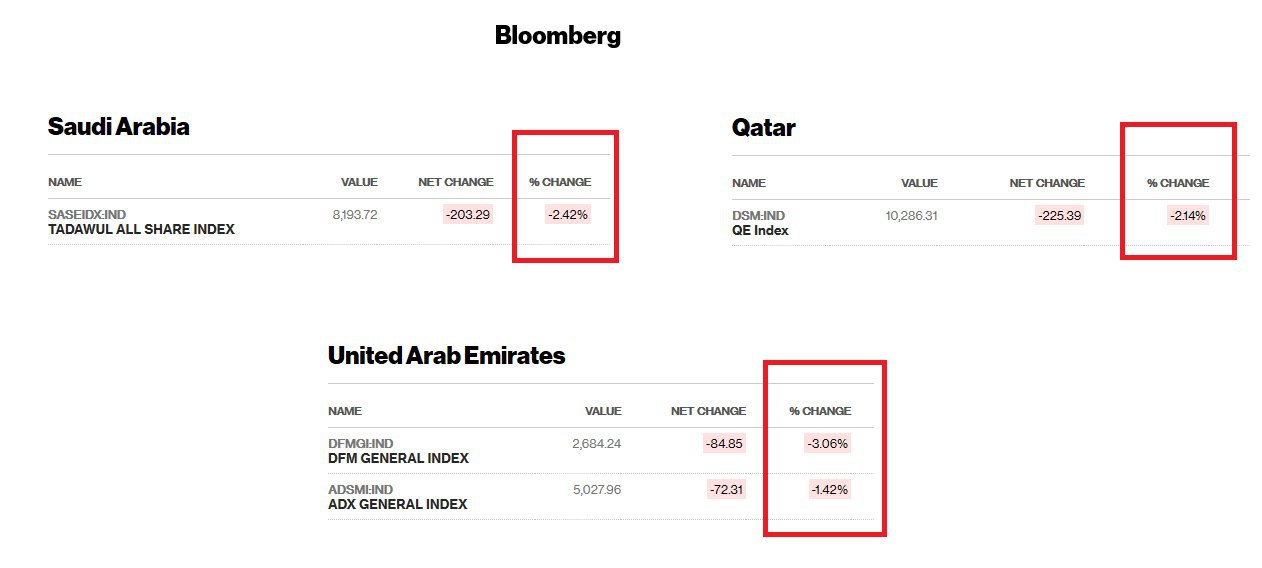Click the -2.42% change for Tadawul
Screen dimensions: 1262x568
(x=568, y=214)
